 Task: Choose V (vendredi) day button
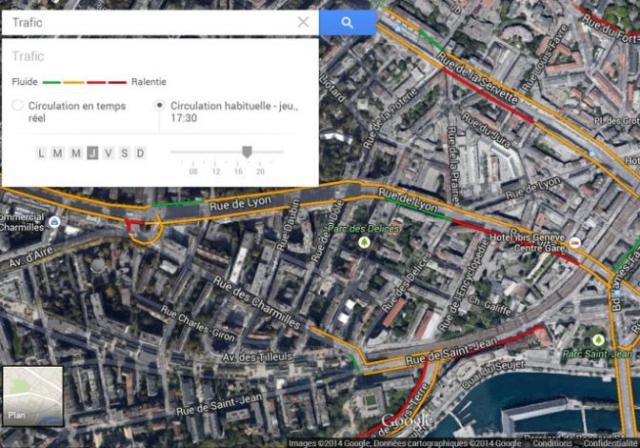108,153
